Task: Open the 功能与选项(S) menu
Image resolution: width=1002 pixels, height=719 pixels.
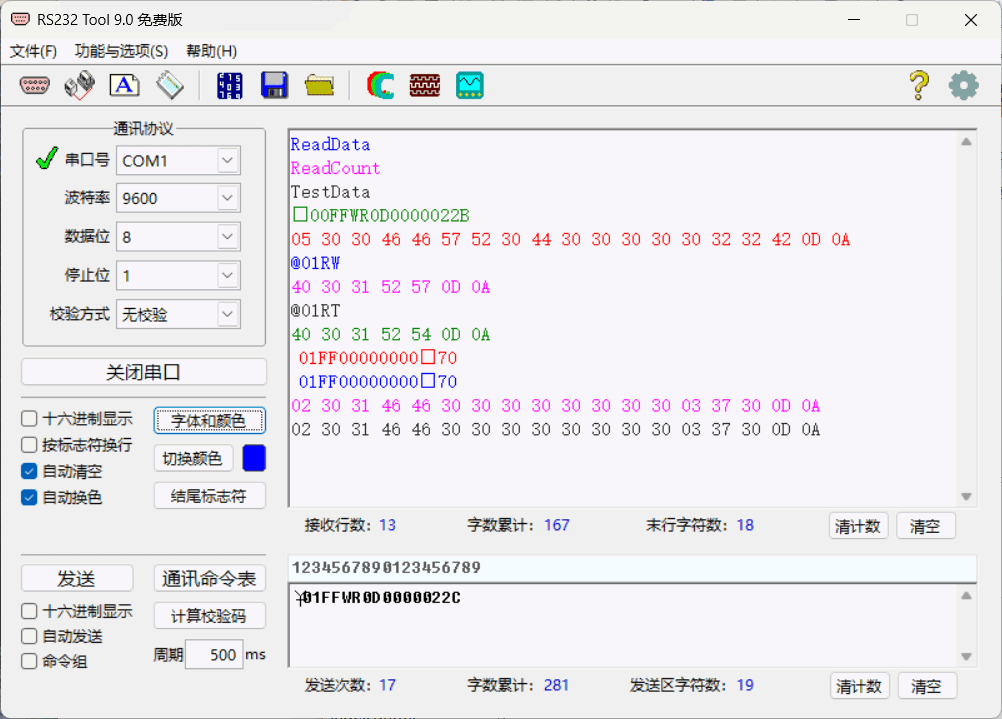Action: pos(121,51)
